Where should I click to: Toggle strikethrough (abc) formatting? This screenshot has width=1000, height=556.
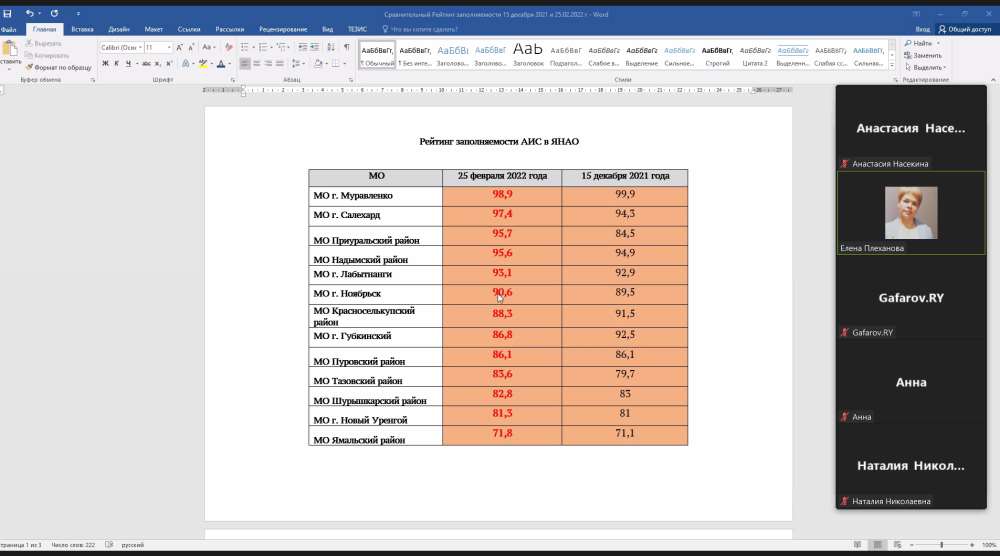click(x=146, y=64)
